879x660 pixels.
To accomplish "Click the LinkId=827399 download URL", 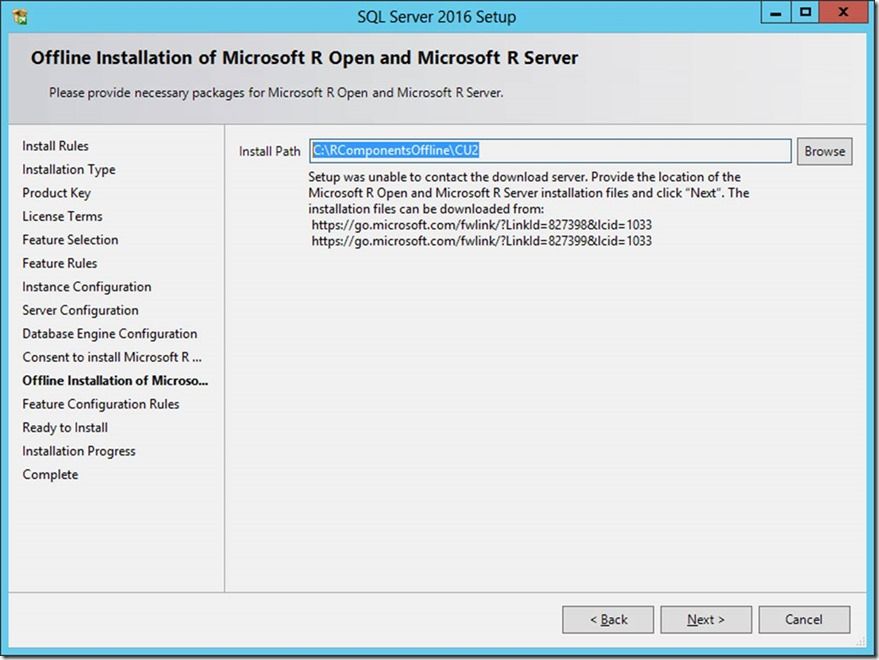I will point(482,241).
